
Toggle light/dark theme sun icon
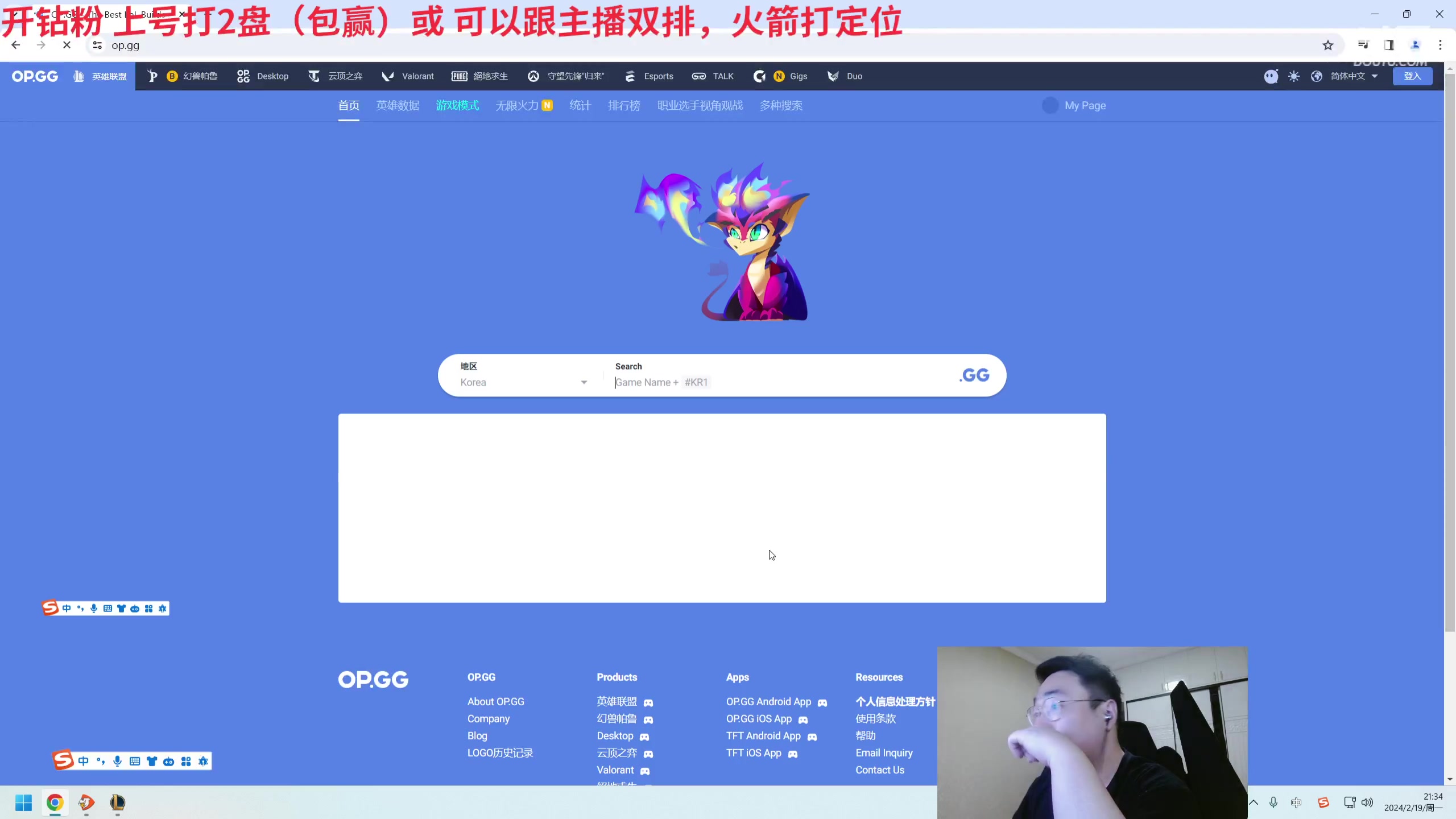pos(1294,76)
